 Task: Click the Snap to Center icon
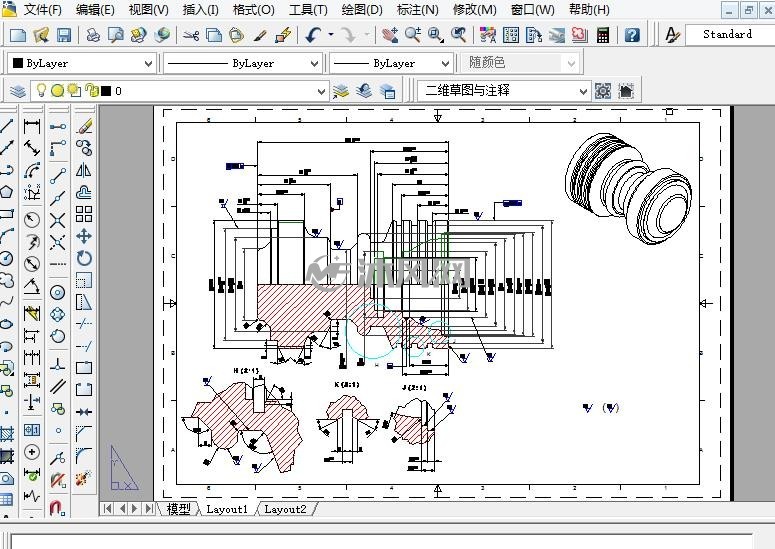[58, 293]
